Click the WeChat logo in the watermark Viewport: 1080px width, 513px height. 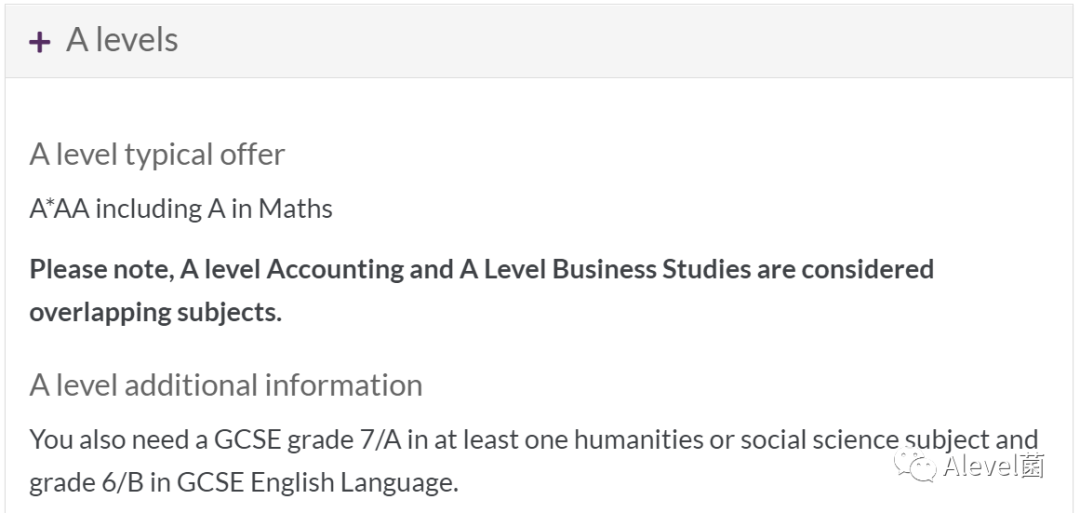[x=915, y=465]
